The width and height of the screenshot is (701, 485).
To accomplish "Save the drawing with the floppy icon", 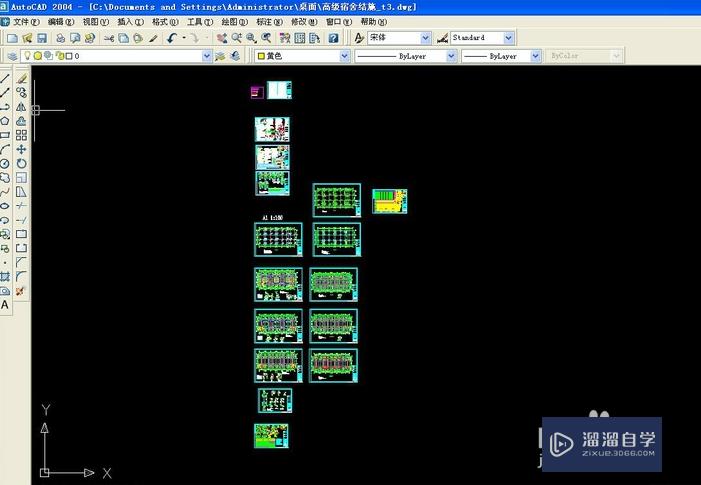I will tap(42, 38).
